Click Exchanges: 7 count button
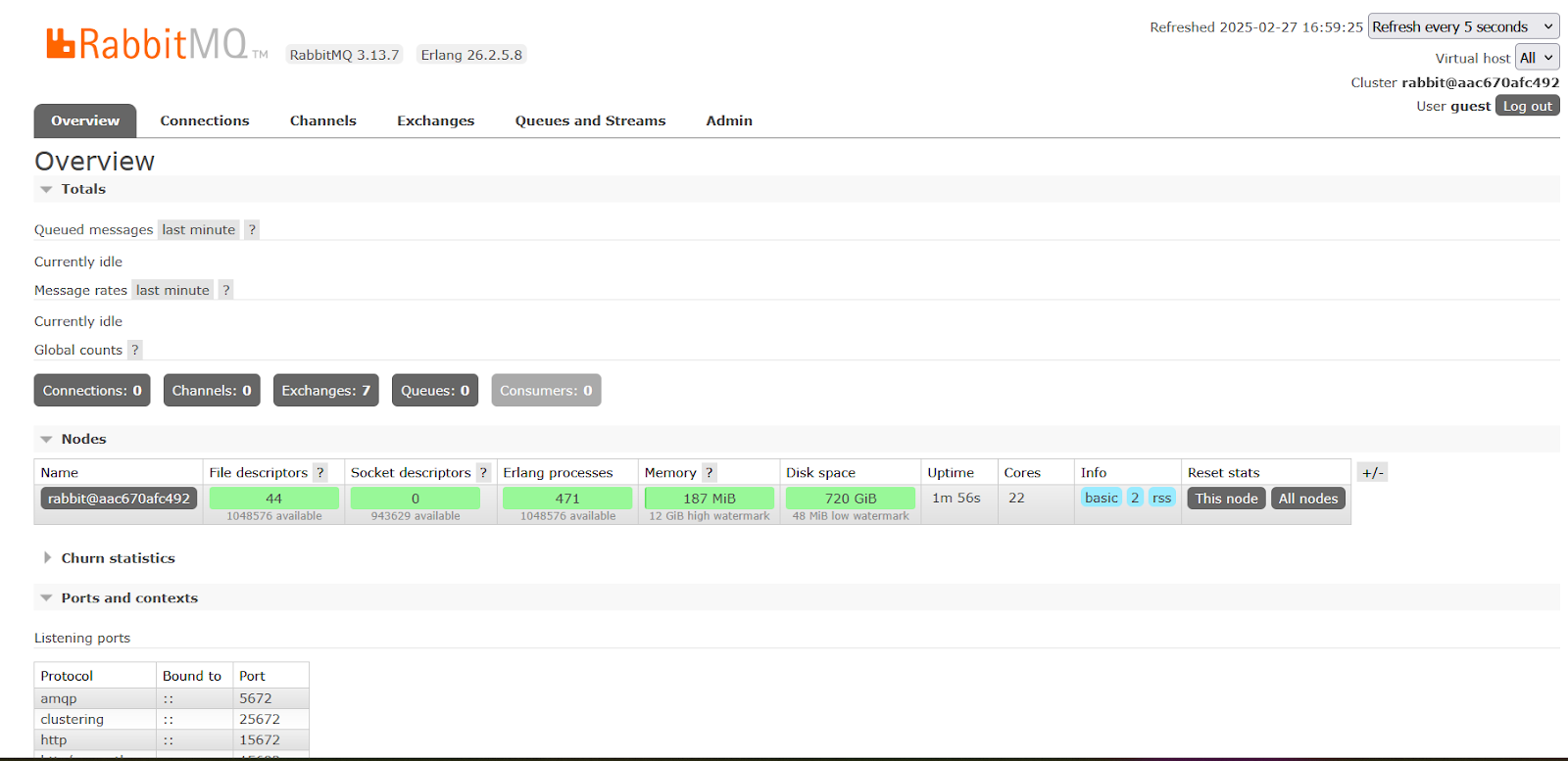The image size is (1568, 761). 326,390
